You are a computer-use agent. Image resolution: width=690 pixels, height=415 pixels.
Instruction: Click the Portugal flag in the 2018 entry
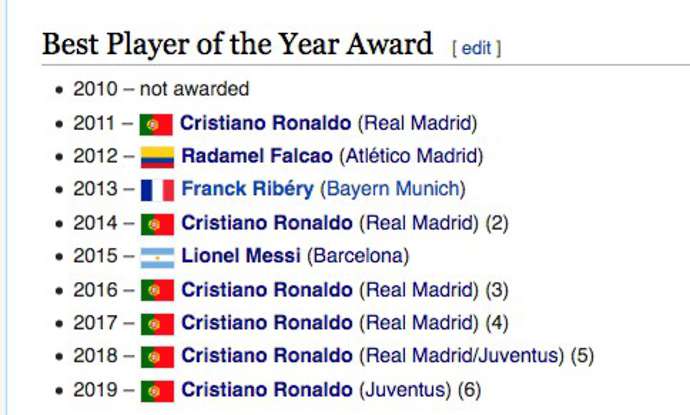[x=157, y=357]
